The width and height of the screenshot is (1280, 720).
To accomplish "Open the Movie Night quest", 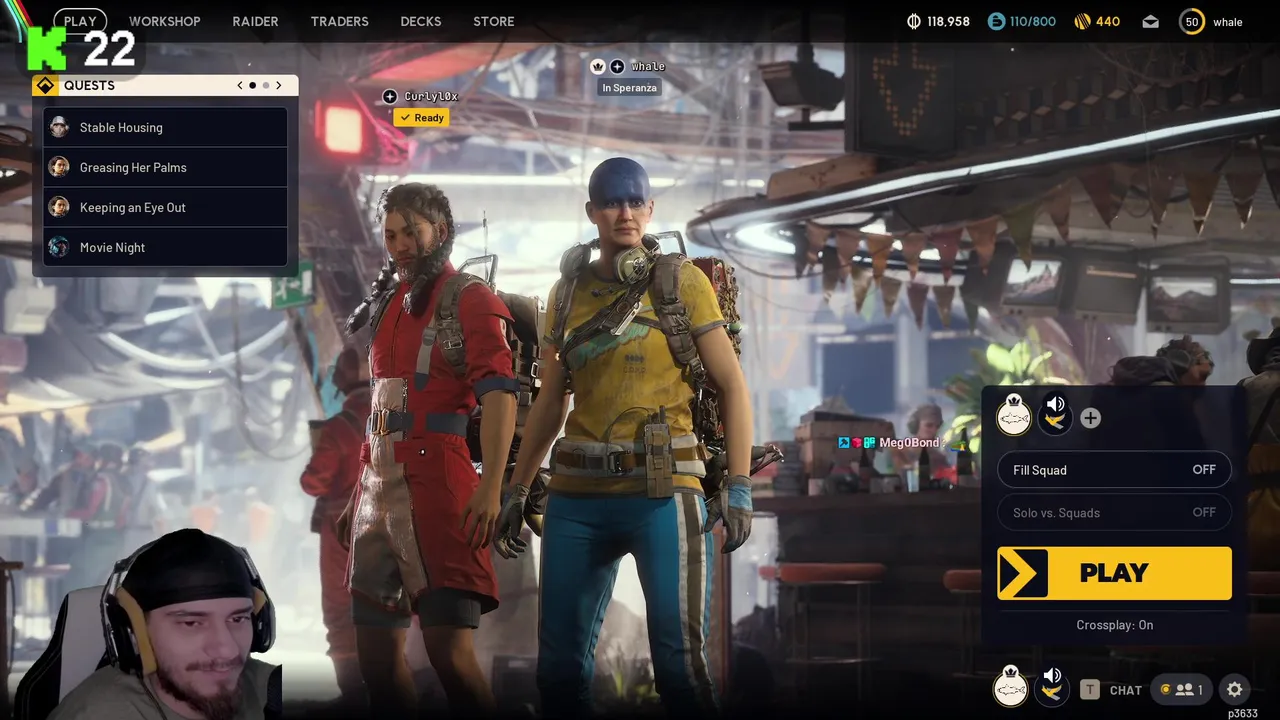I will point(165,247).
